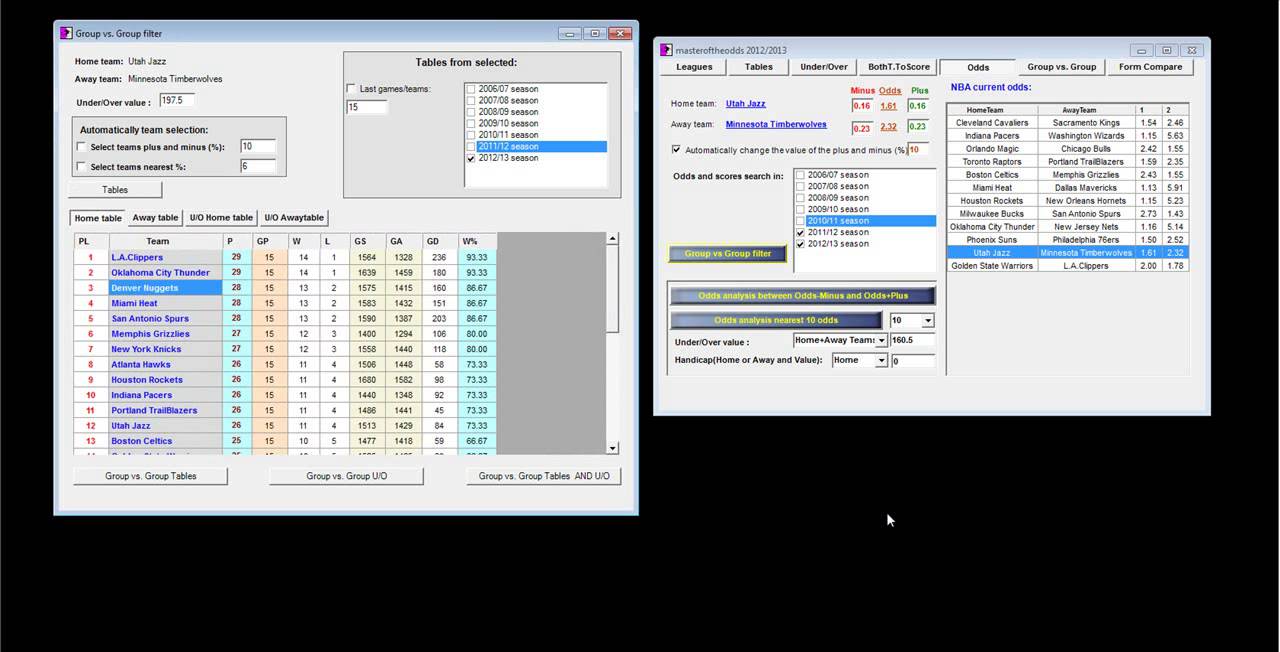
Task: Click the nearest percent field showing 6
Action: tap(257, 167)
